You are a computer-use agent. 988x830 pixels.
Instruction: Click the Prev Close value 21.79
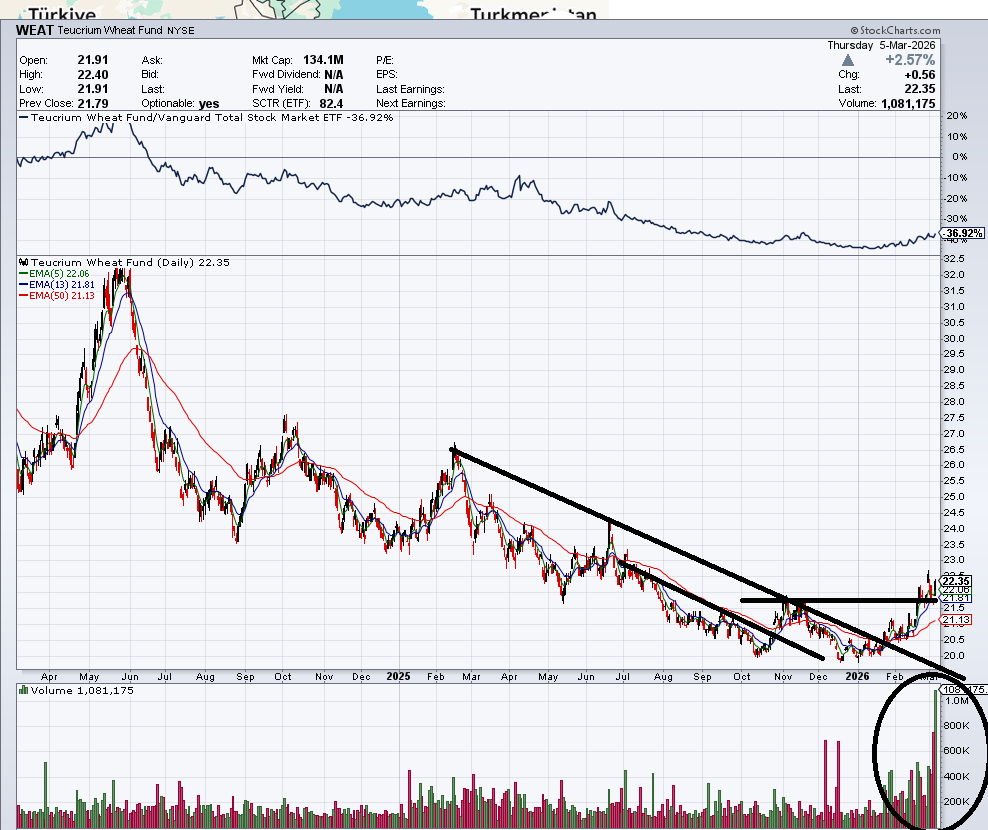point(93,103)
